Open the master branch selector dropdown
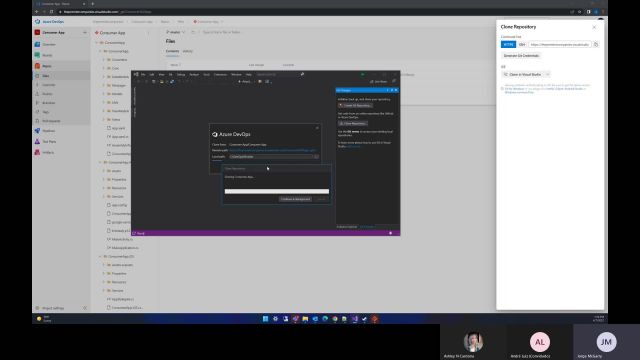 [176, 32]
